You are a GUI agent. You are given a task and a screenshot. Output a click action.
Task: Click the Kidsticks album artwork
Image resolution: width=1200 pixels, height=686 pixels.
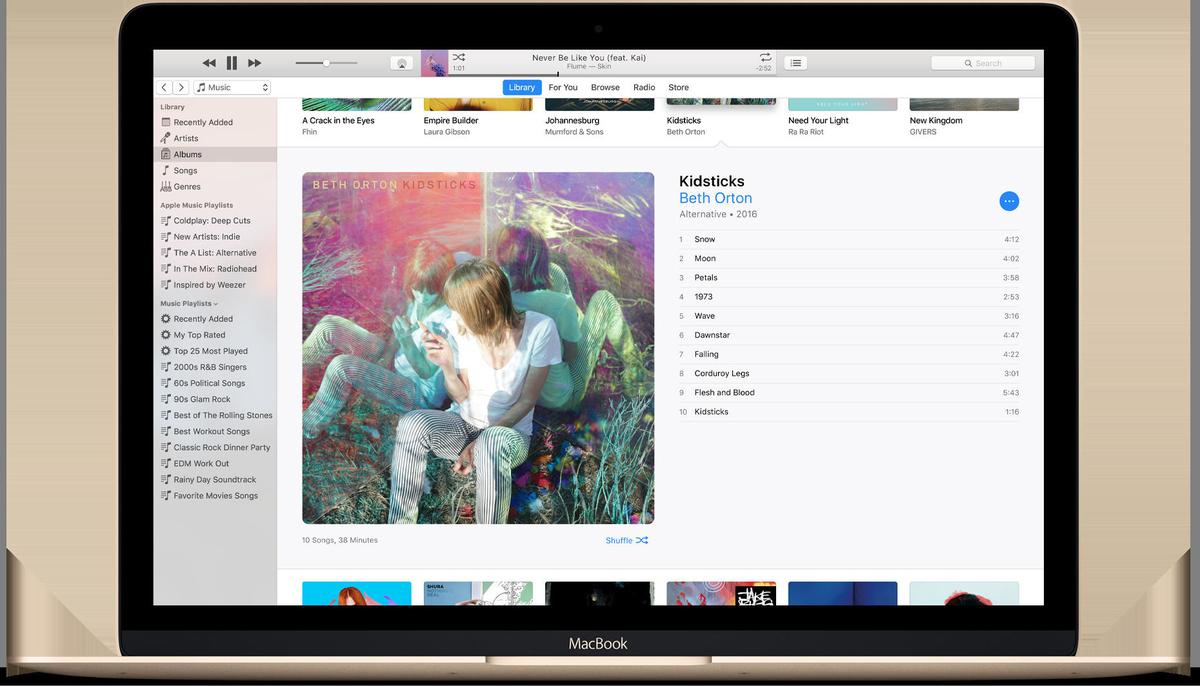click(x=478, y=348)
